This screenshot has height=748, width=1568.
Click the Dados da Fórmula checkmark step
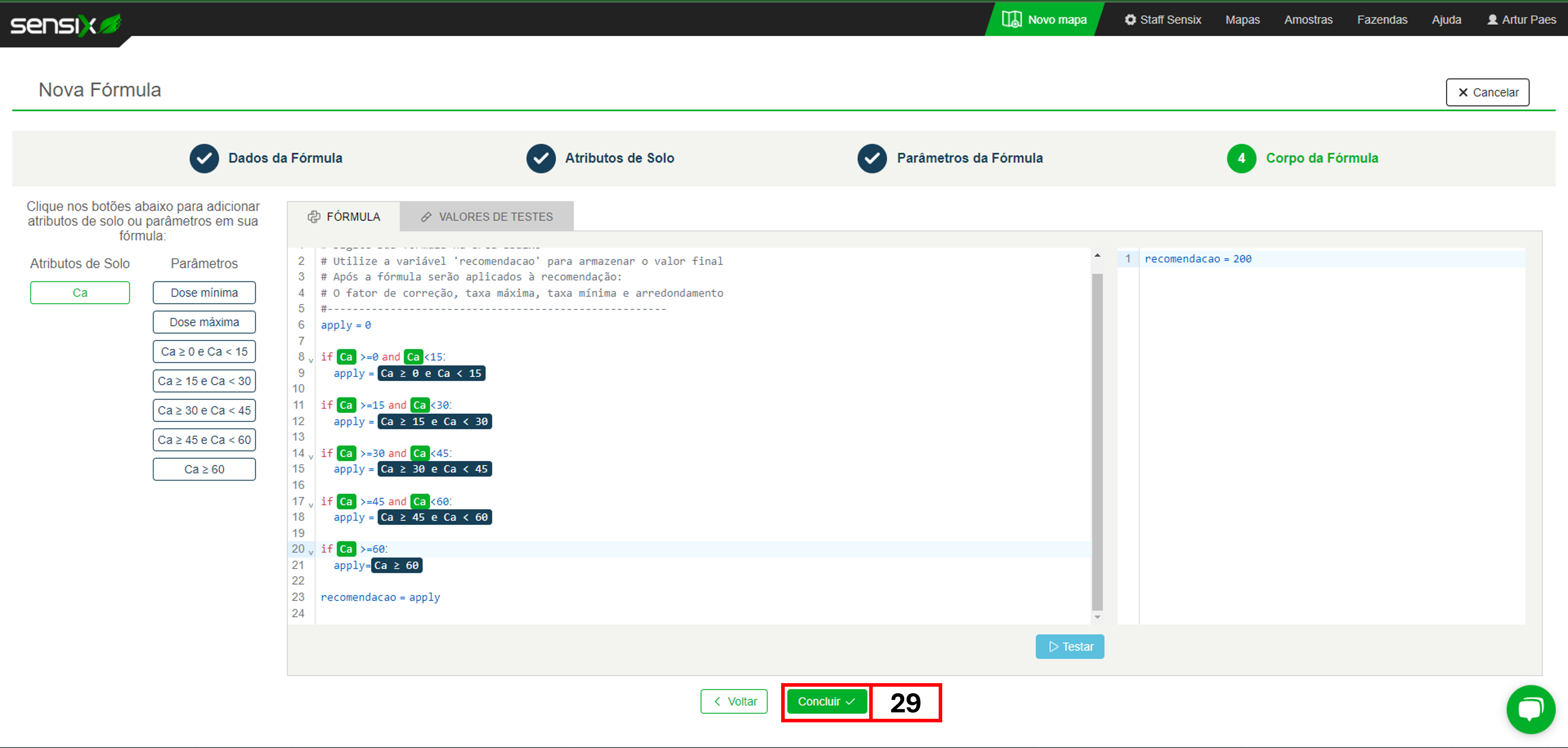[204, 158]
